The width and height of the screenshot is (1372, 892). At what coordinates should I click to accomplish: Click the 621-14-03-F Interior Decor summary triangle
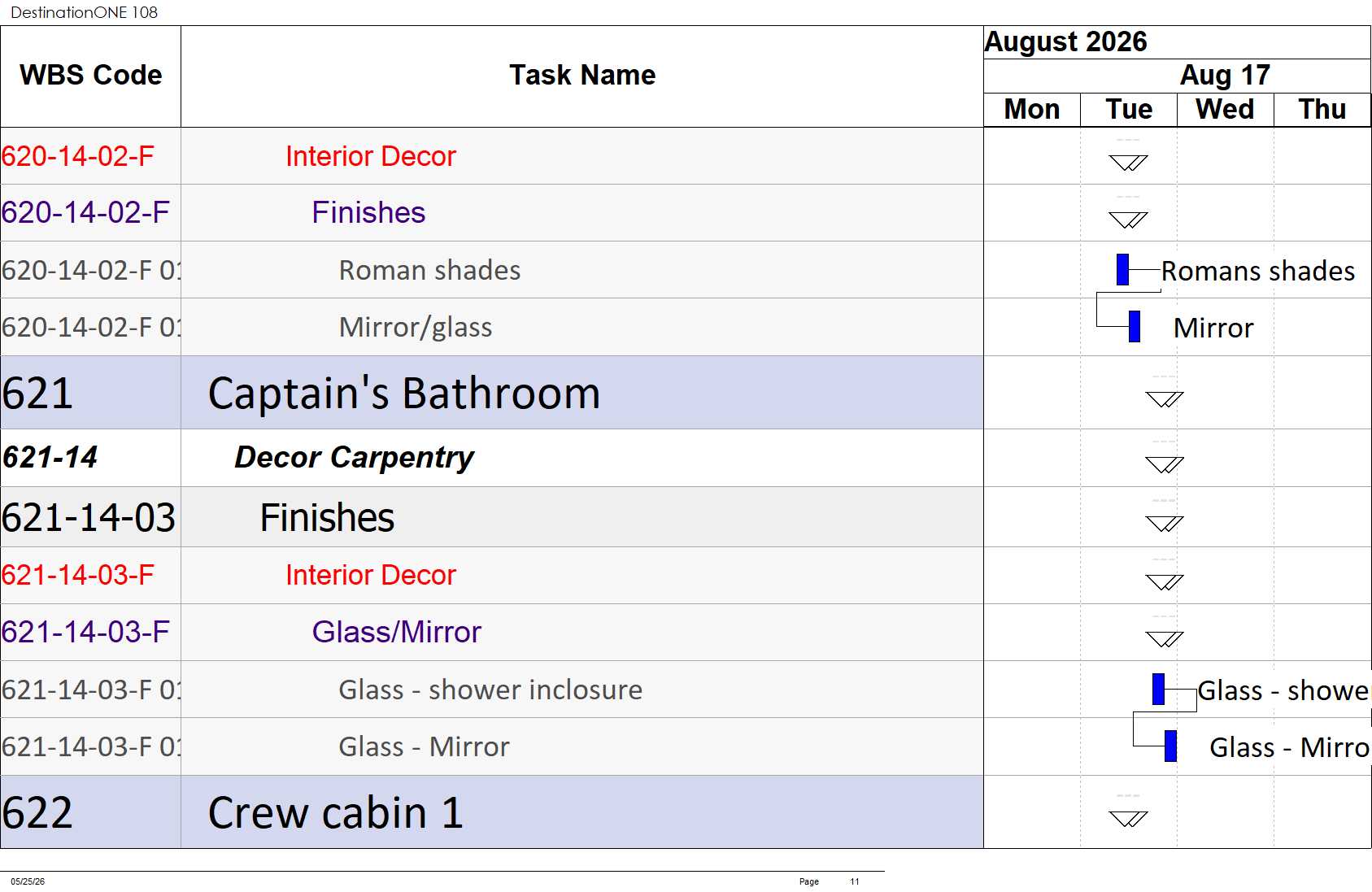coord(1165,582)
